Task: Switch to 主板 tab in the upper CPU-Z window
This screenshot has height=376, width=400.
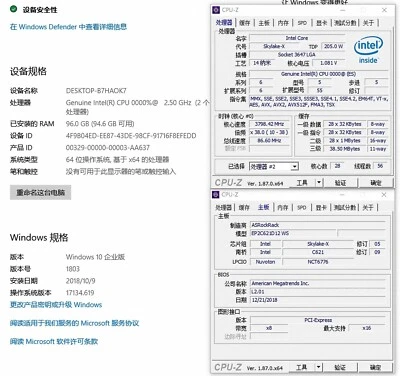Action: coord(264,23)
